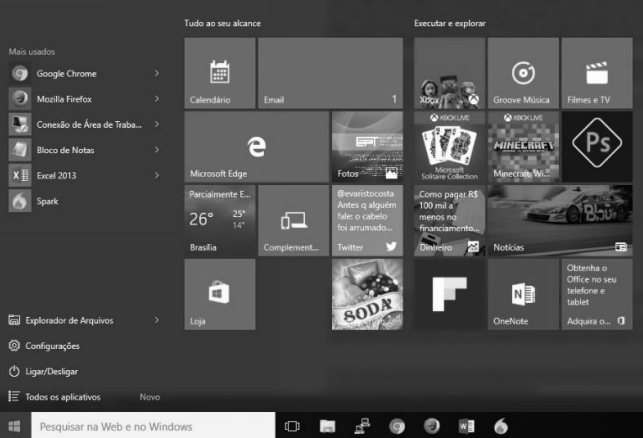
Task: Open the Brasília weather tile
Action: 220,220
